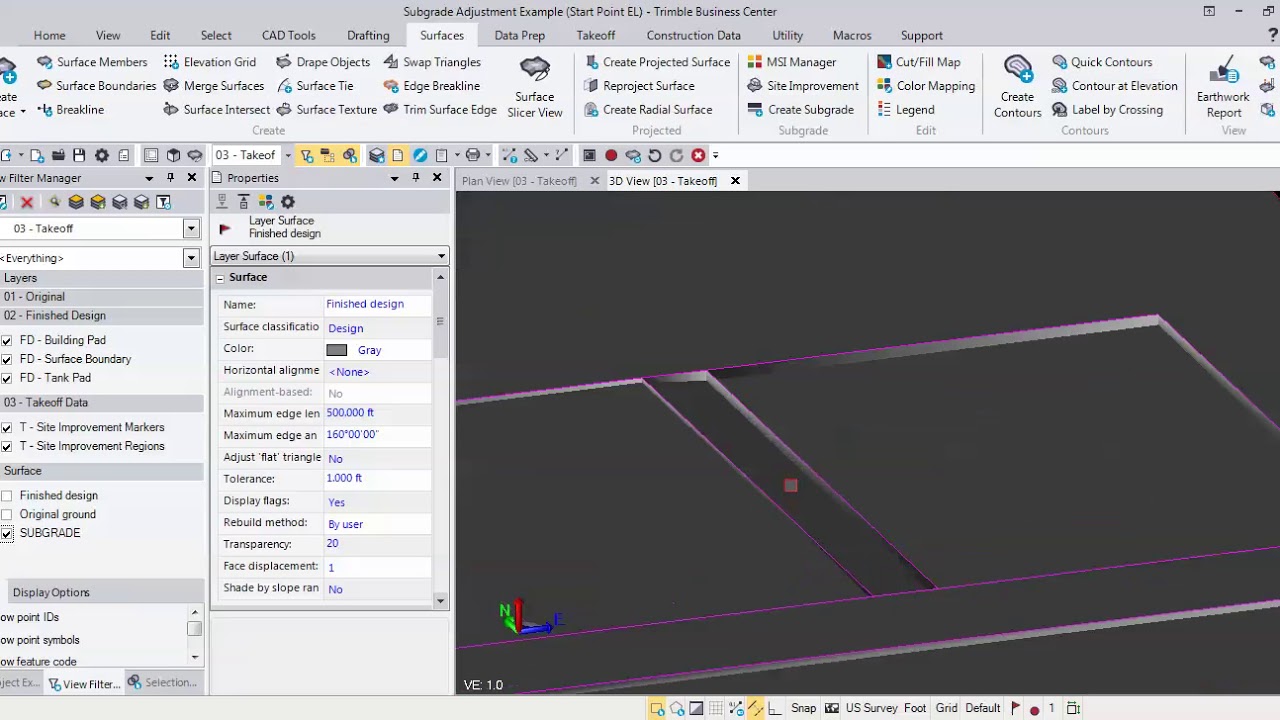Viewport: 1280px width, 720px height.
Task: Open View Filter Manager pane options arrow
Action: (149, 178)
